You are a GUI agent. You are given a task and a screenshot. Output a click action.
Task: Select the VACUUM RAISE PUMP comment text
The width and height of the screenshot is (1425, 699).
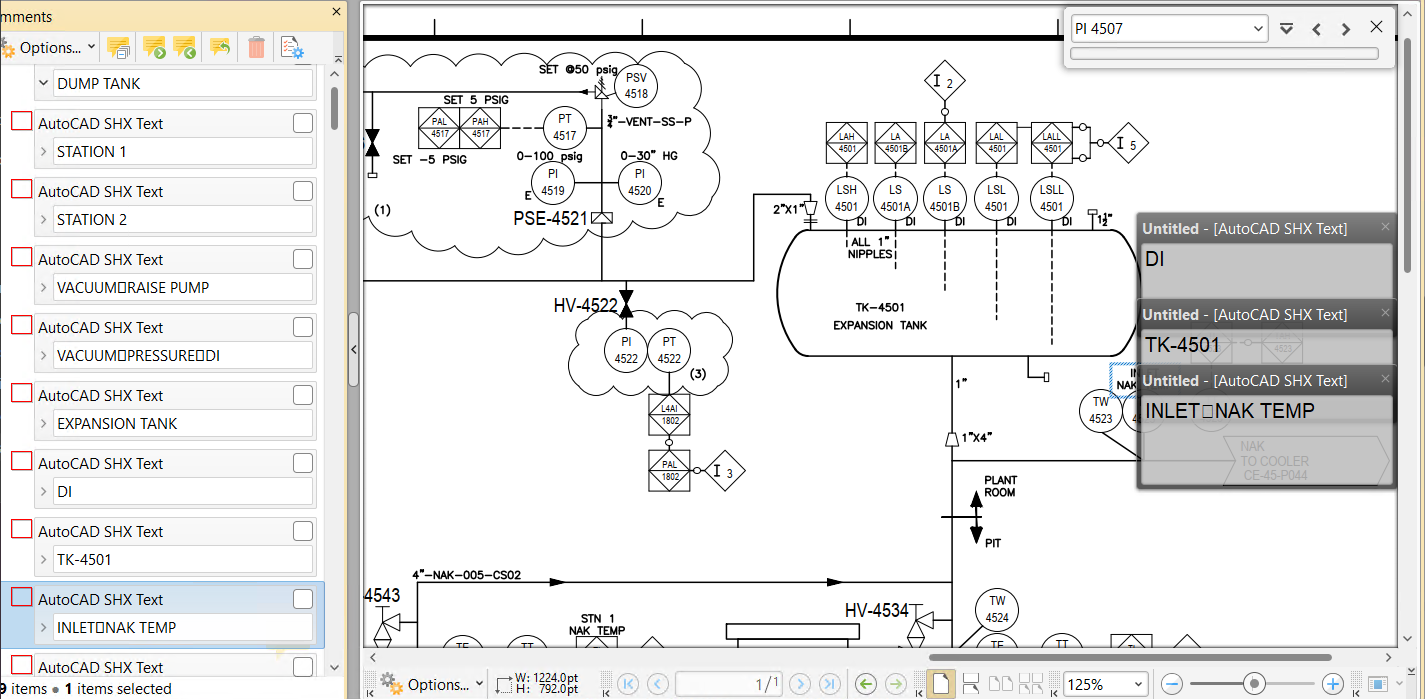[133, 288]
